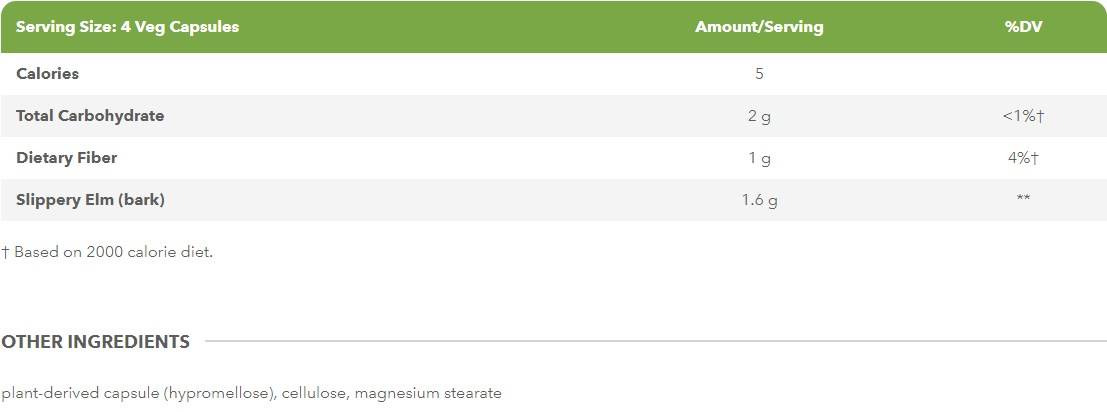Click the 4% daily value entry
1107x412 pixels.
[x=1023, y=158]
